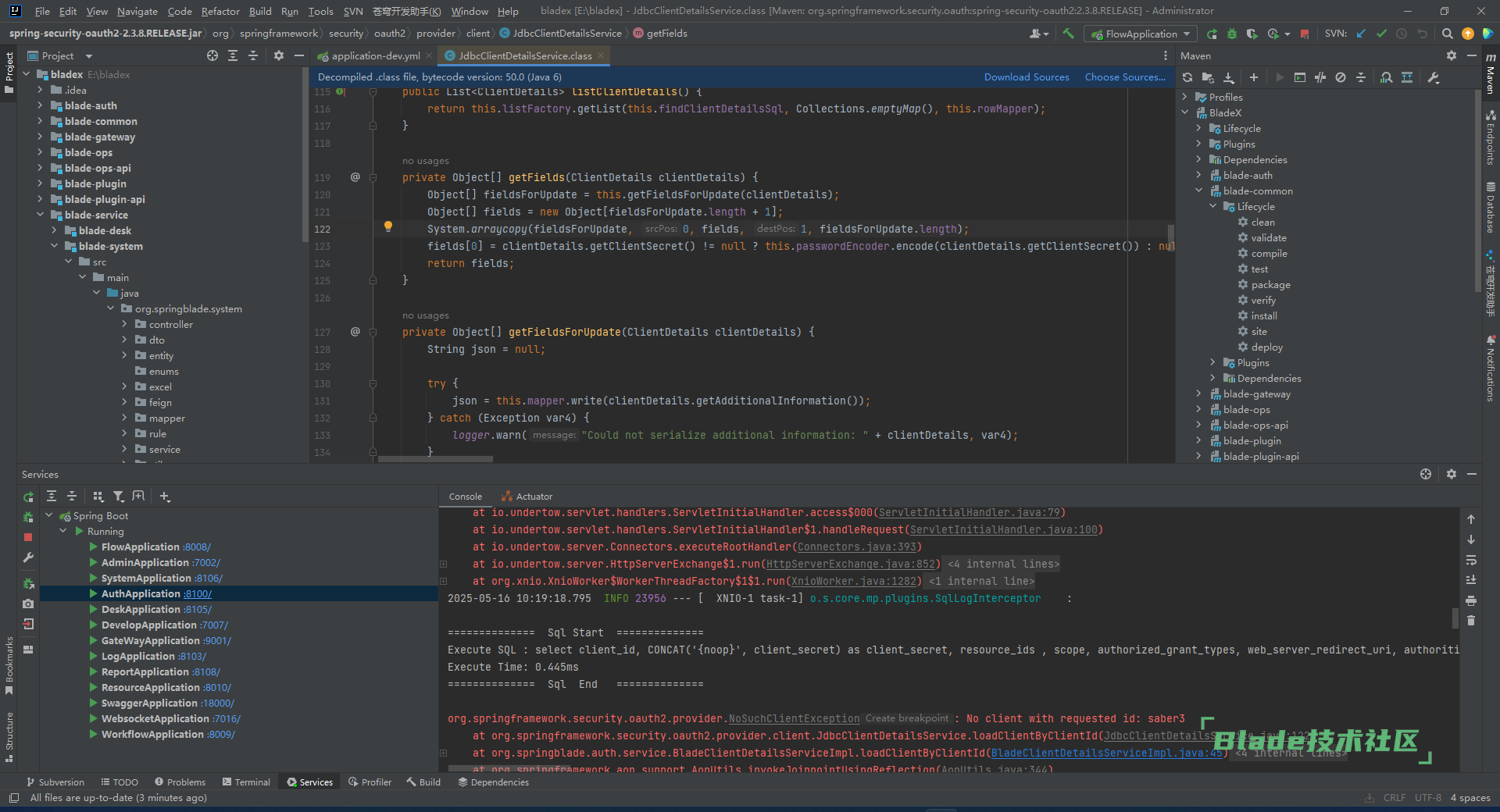Add Maven project with plus icon

(1253, 77)
